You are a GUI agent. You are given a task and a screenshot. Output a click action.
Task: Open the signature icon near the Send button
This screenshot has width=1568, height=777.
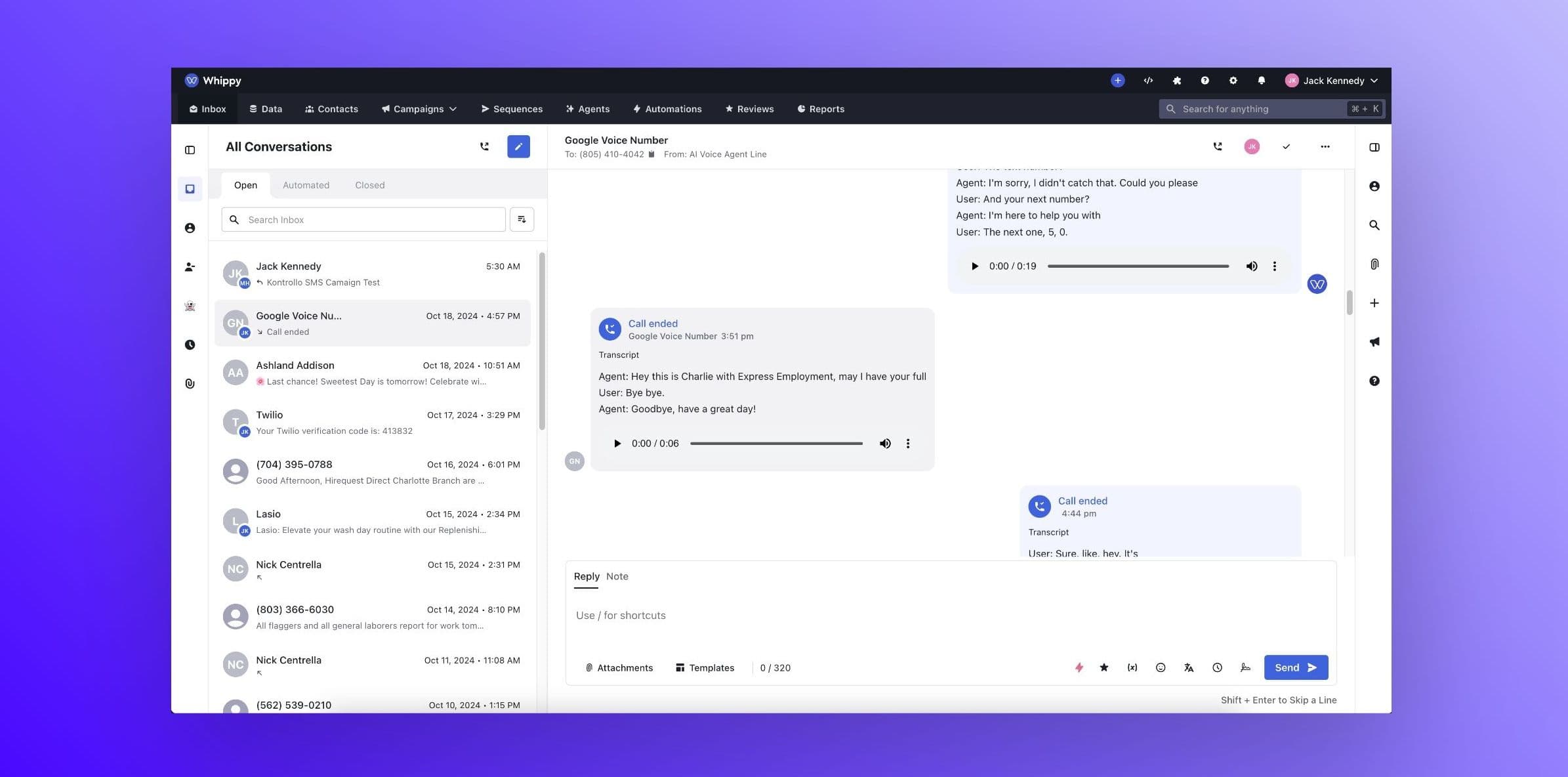pos(1245,667)
